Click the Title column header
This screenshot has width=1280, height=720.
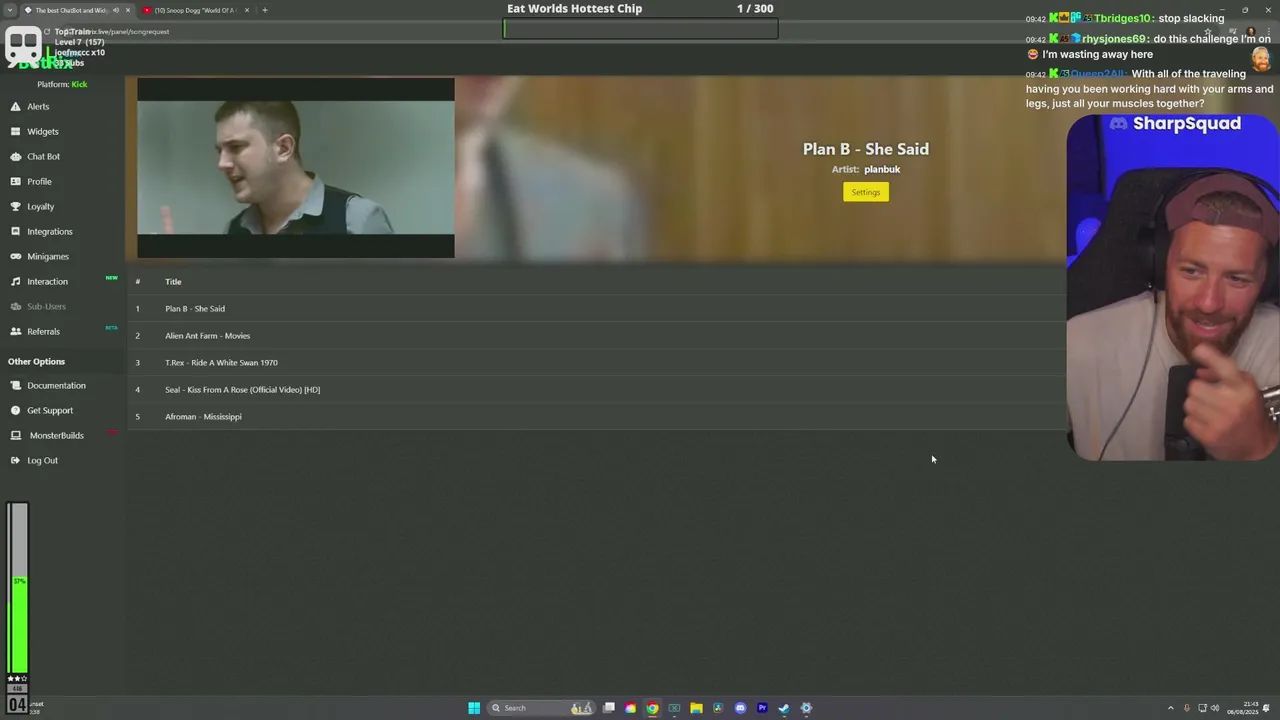[x=173, y=281]
